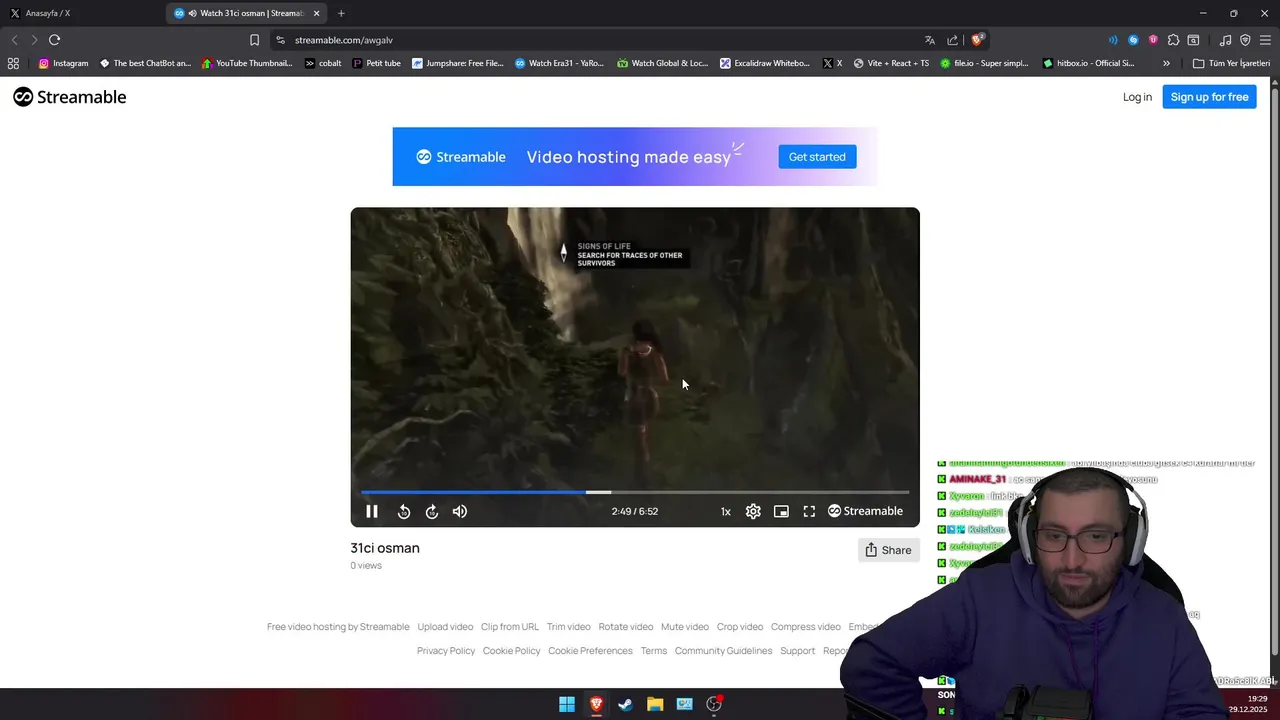Click the translate page icon
The height and width of the screenshot is (720, 1280).
click(930, 40)
